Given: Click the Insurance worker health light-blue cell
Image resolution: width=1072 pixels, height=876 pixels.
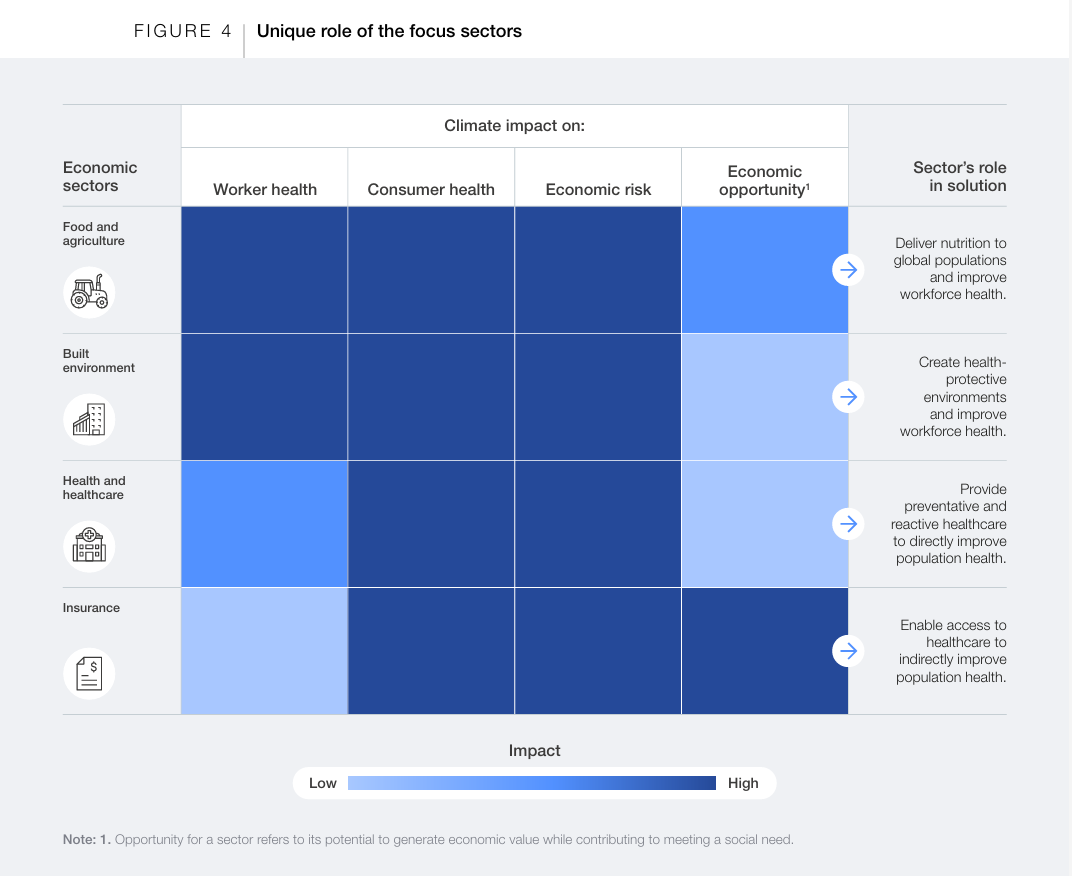Looking at the screenshot, I should [265, 651].
